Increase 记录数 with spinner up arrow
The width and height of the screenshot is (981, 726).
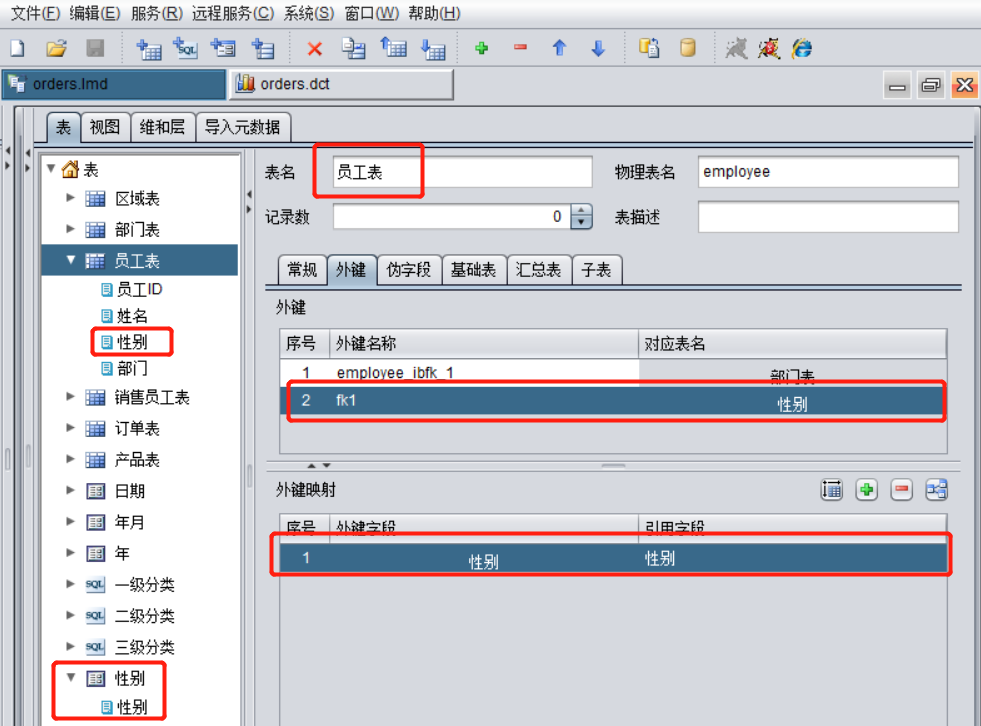[581, 211]
